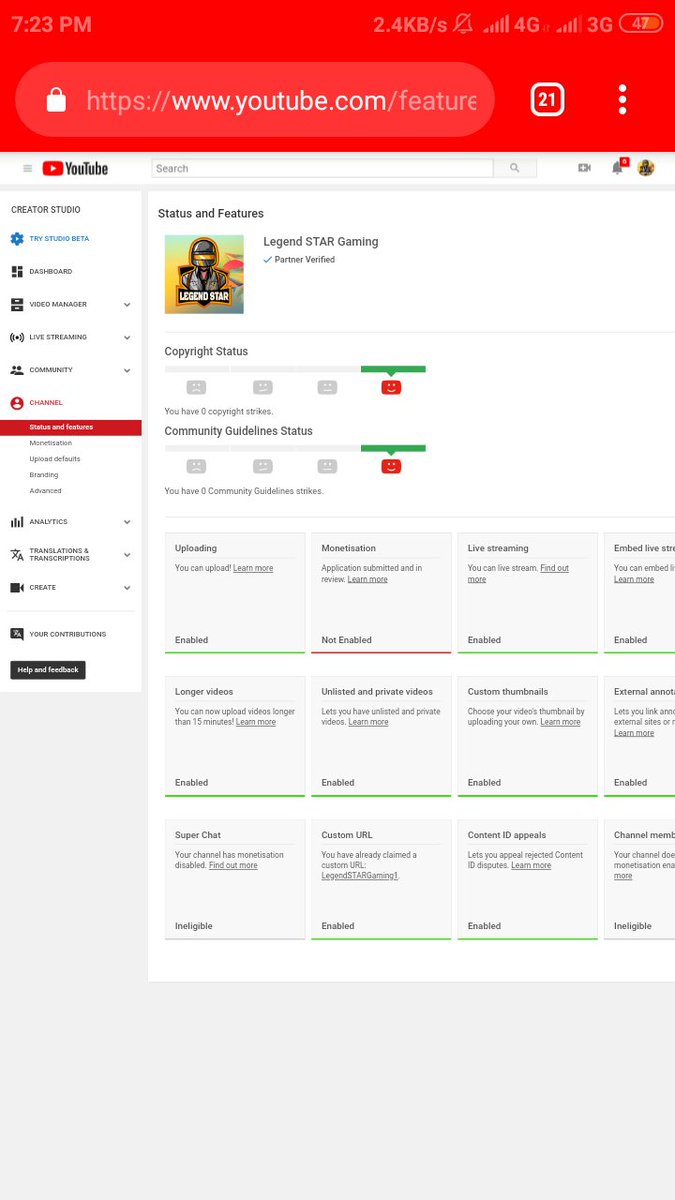Click the Analytics bar chart icon

pos(17,522)
